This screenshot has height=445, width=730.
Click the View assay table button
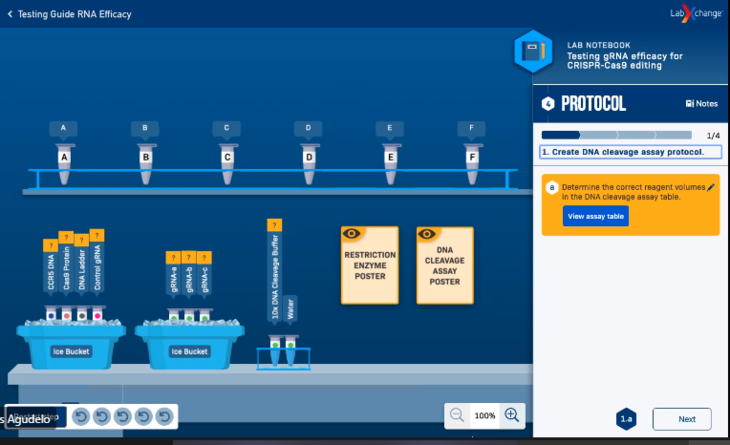pyautogui.click(x=595, y=216)
